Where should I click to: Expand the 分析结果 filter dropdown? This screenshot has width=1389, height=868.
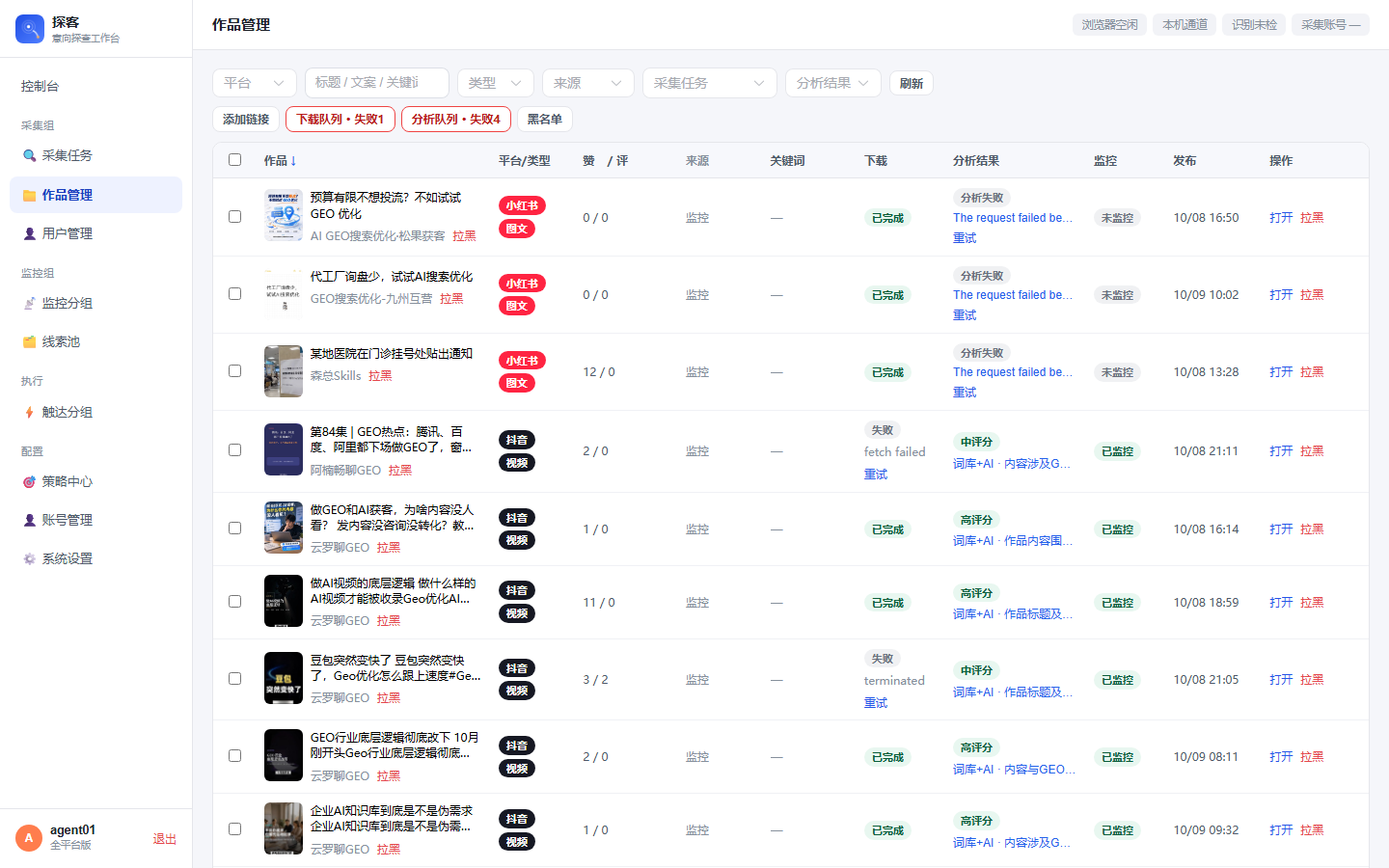[832, 83]
